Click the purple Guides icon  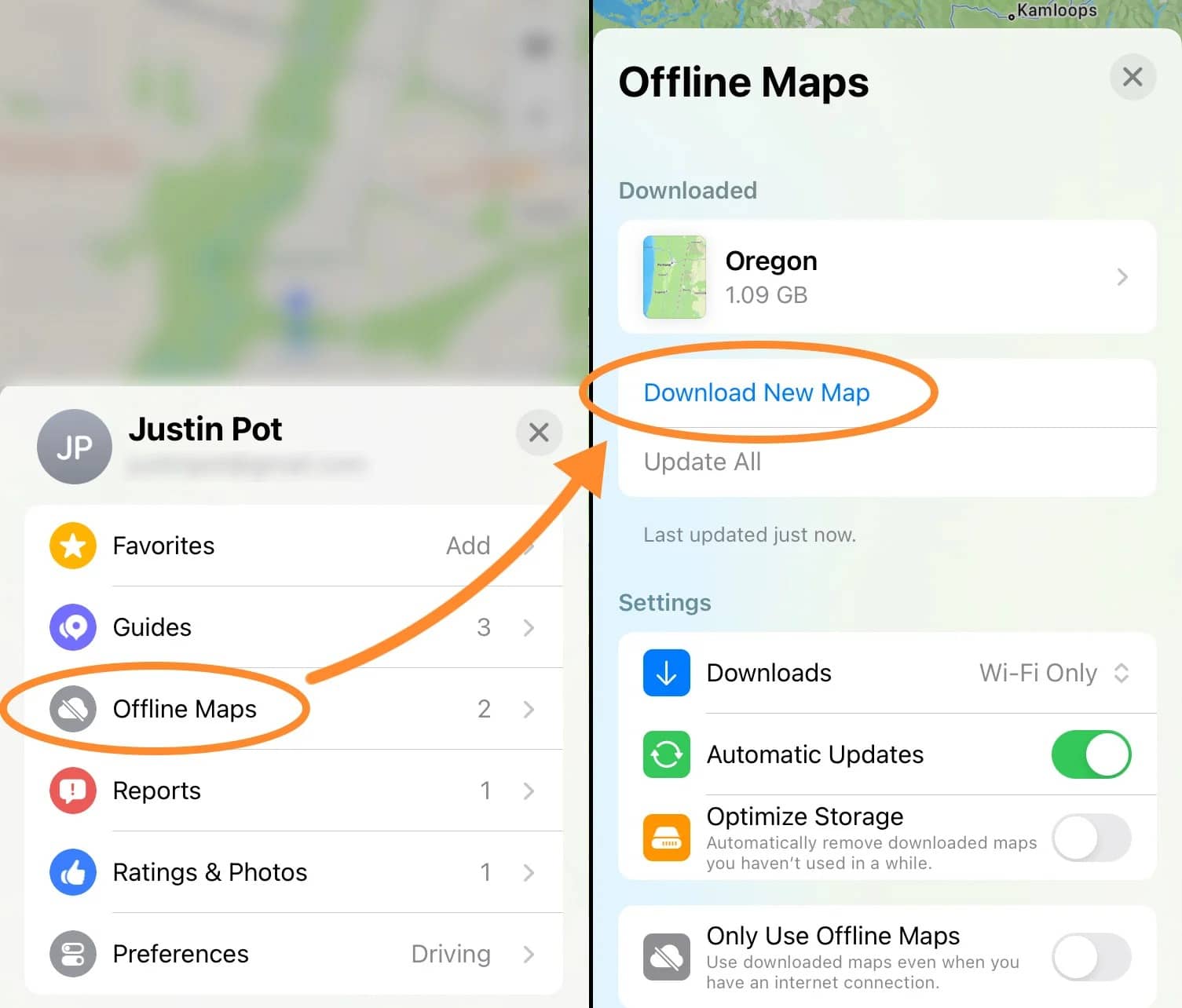point(73,627)
